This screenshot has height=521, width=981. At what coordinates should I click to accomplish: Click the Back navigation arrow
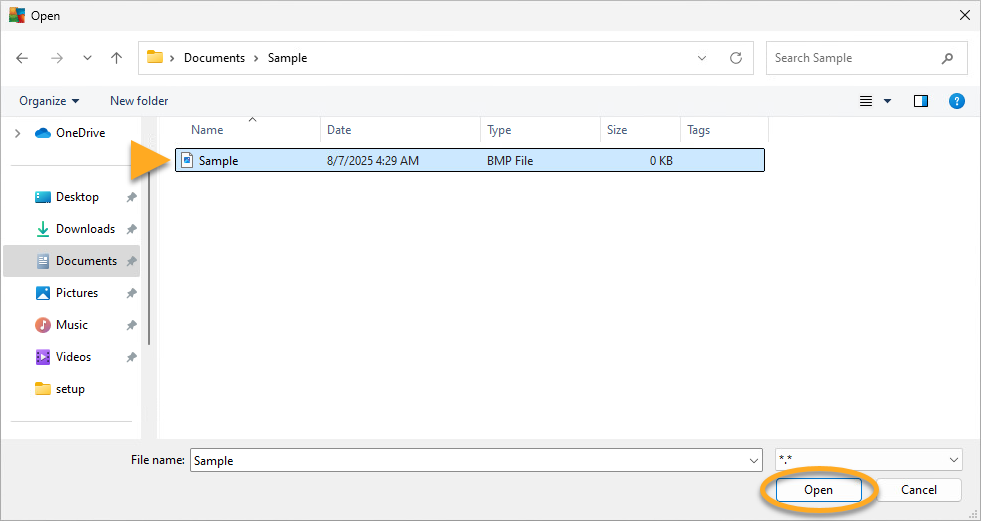pos(22,58)
